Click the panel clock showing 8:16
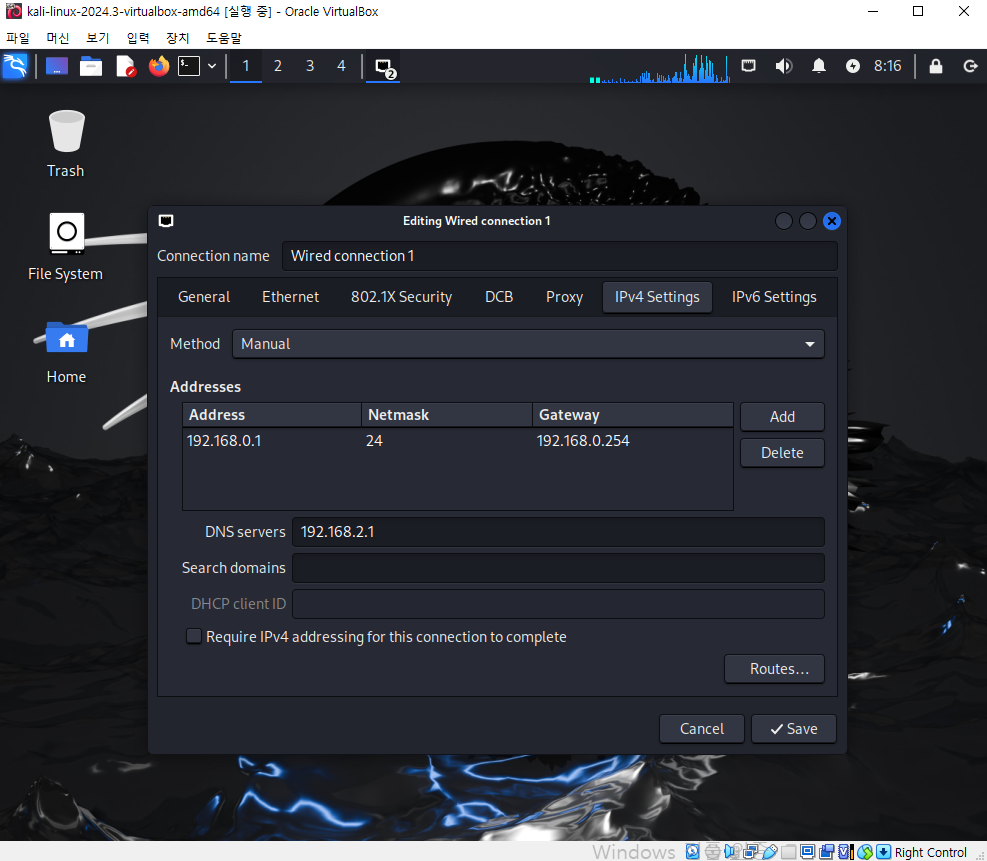Screen dimensions: 987x861 pos(888,65)
